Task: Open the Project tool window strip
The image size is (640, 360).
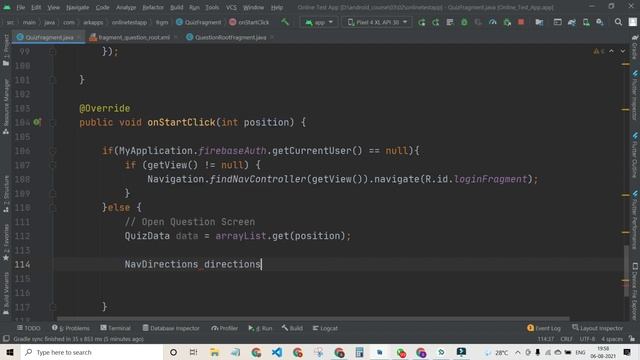Action: point(6,49)
